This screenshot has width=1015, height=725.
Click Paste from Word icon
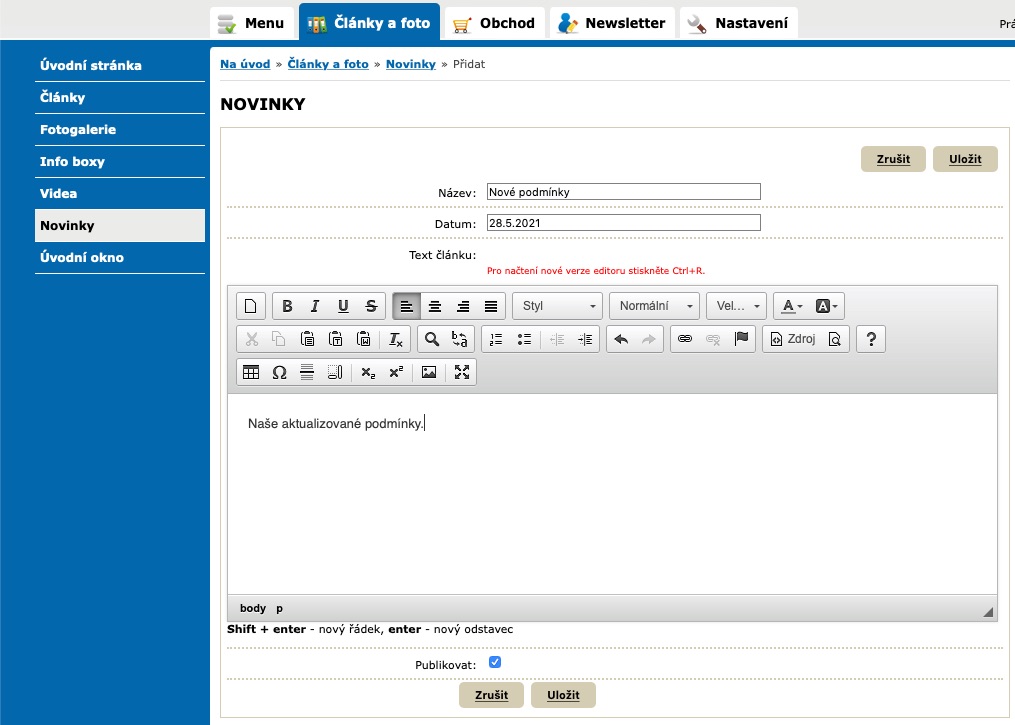click(364, 339)
